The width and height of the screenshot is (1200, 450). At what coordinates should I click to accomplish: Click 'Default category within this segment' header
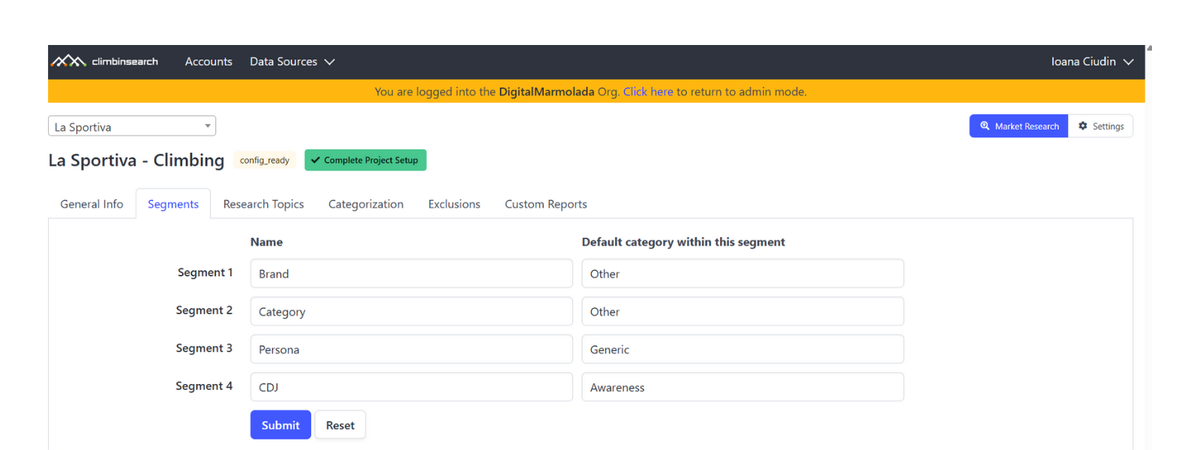click(x=683, y=242)
